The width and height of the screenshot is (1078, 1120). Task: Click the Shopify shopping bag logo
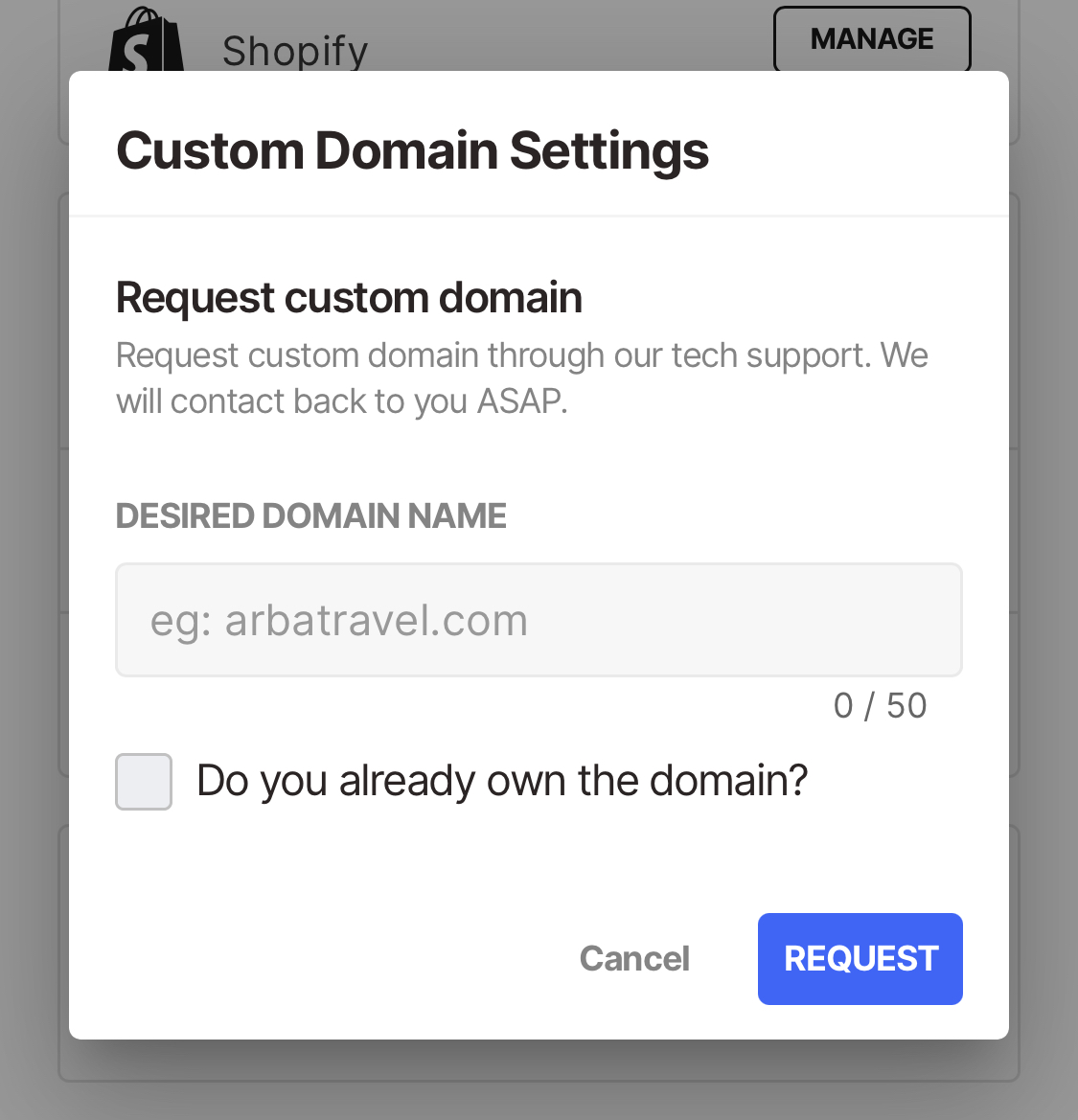click(146, 43)
